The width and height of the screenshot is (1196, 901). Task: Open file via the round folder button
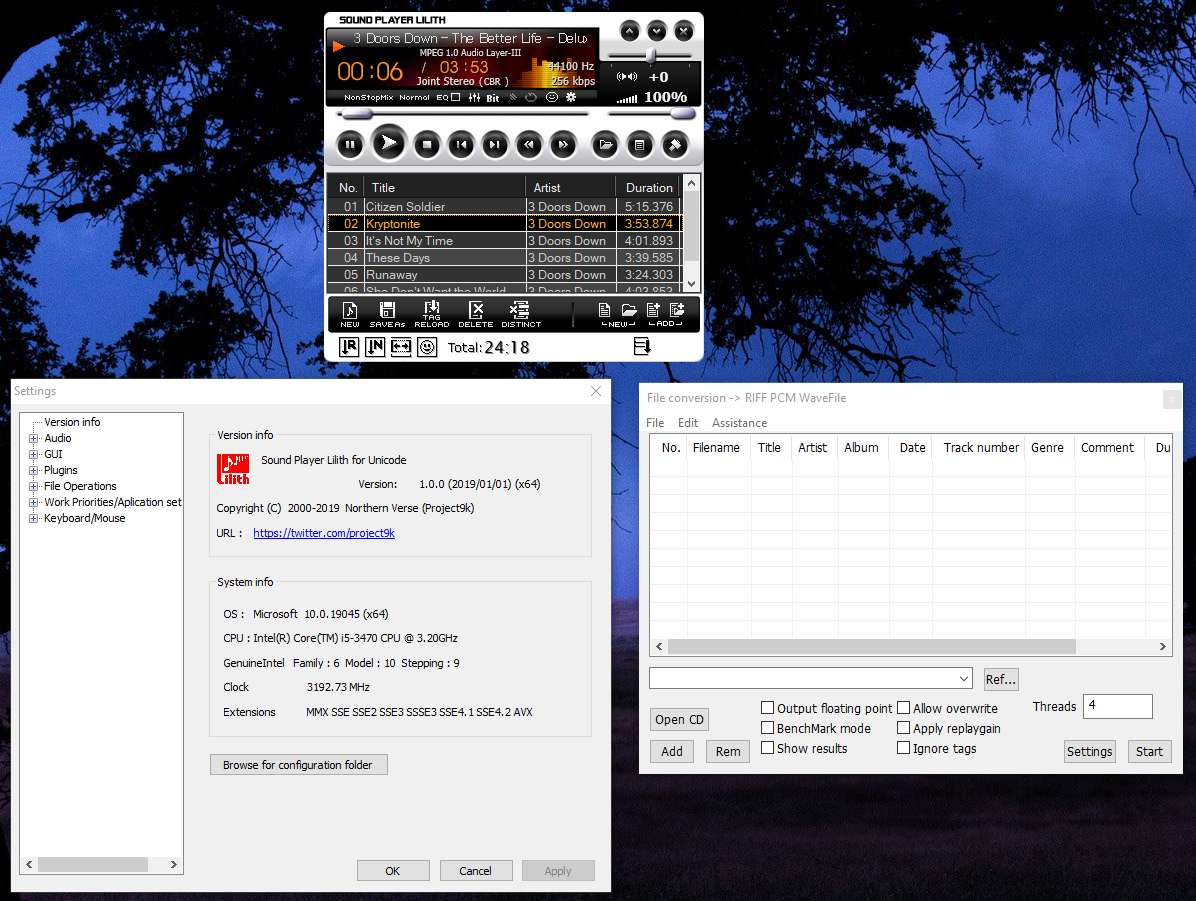point(606,145)
